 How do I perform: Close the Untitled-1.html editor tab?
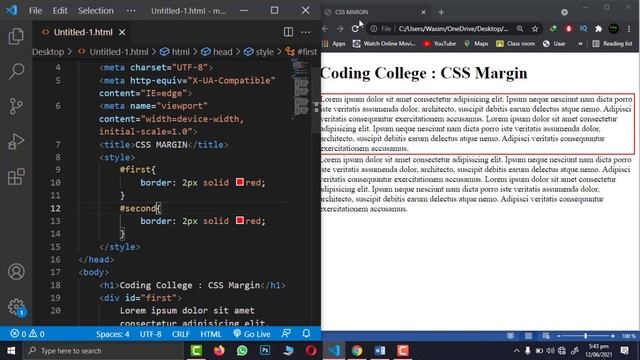[x=122, y=32]
